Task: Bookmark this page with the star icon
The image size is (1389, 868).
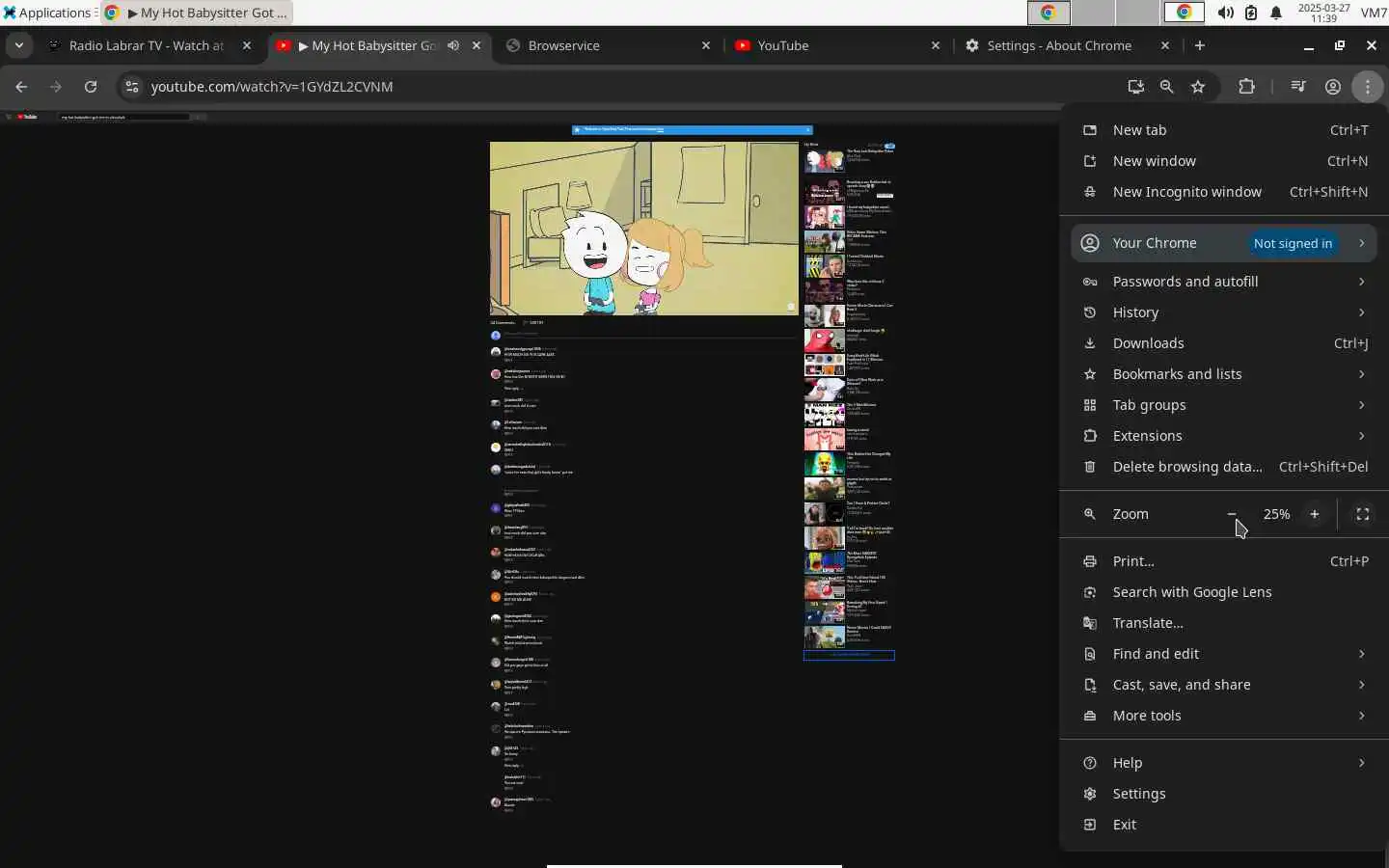Action: (1198, 87)
